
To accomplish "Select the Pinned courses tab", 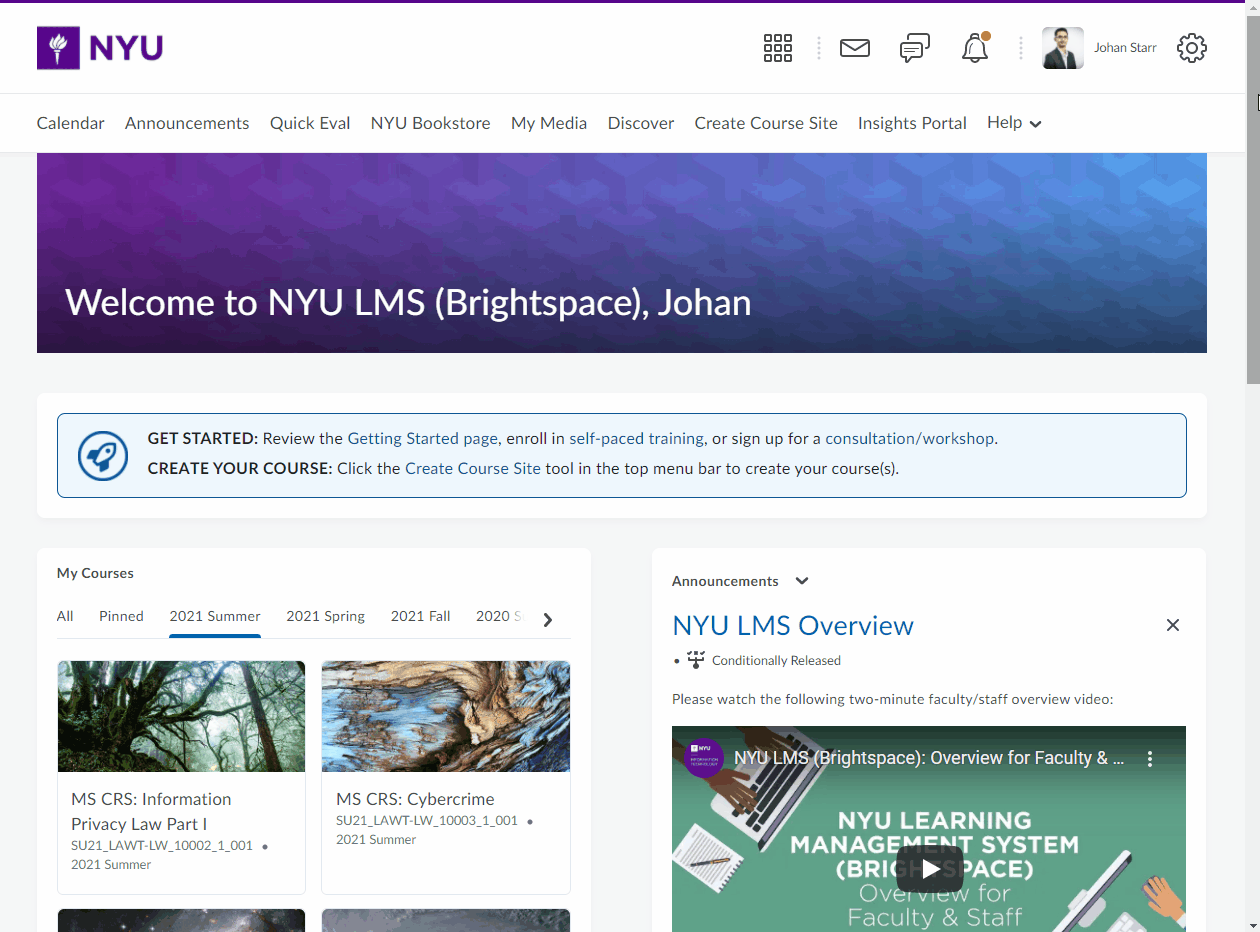I will pyautogui.click(x=121, y=616).
